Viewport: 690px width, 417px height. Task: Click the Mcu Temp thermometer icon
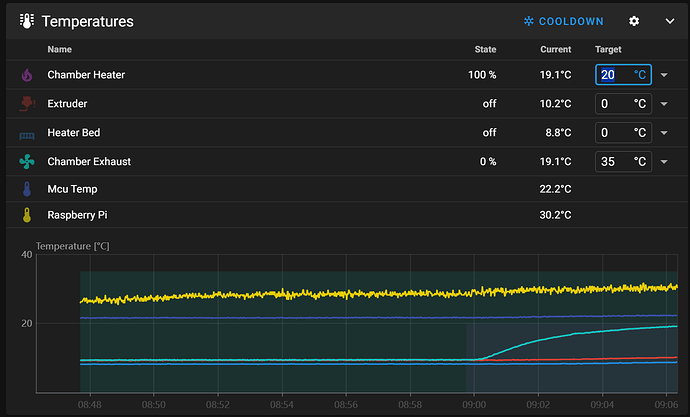(x=27, y=189)
